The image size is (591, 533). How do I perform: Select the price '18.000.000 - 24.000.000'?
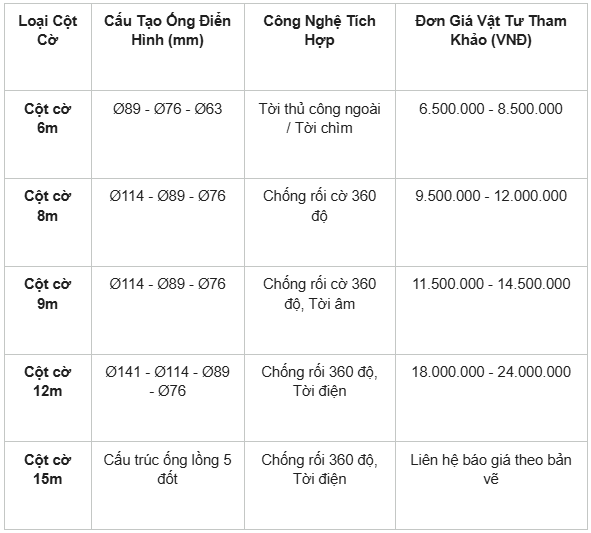491,372
